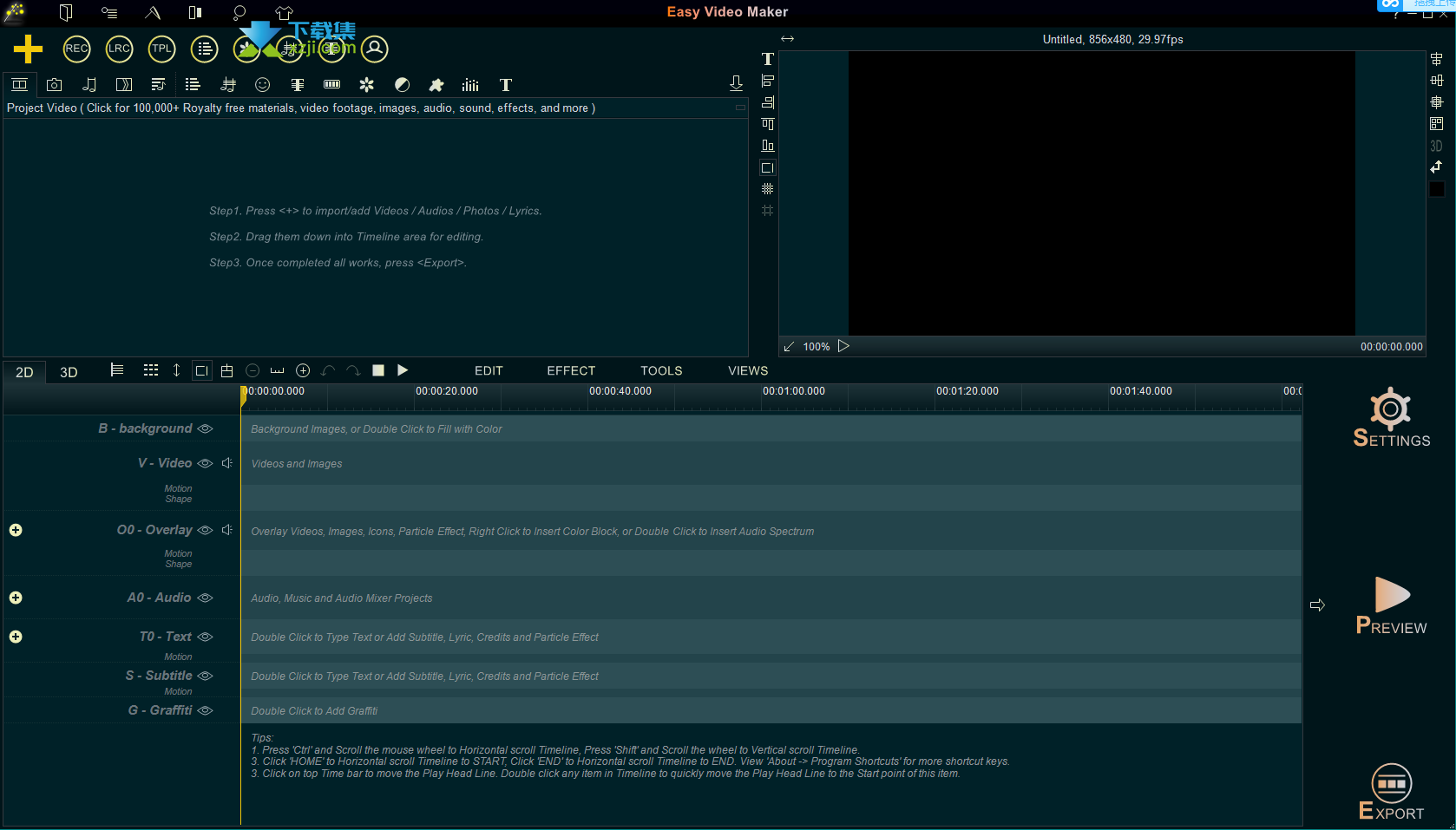The width and height of the screenshot is (1456, 830).
Task: Open the EDIT menu
Action: (489, 370)
